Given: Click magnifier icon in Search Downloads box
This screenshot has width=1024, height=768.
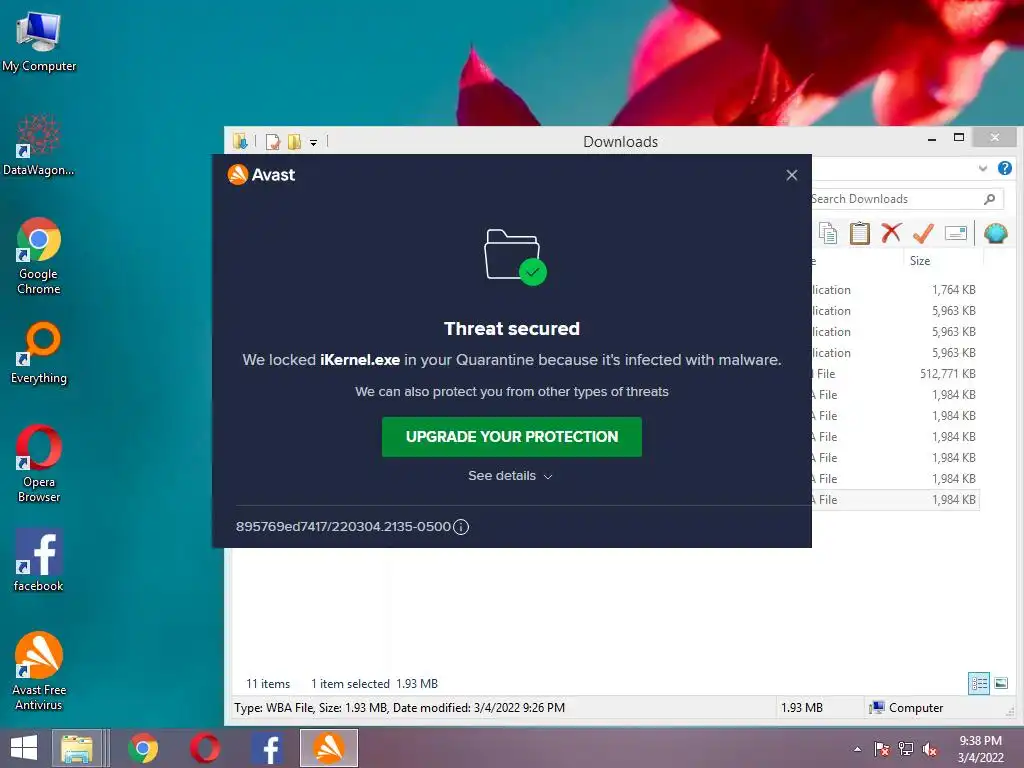Looking at the screenshot, I should 989,199.
